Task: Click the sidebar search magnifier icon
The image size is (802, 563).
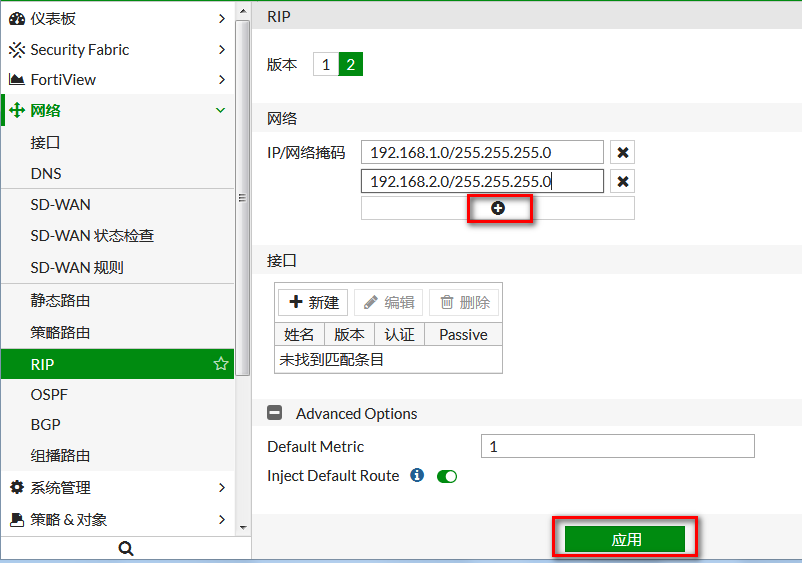Action: pyautogui.click(x=126, y=548)
